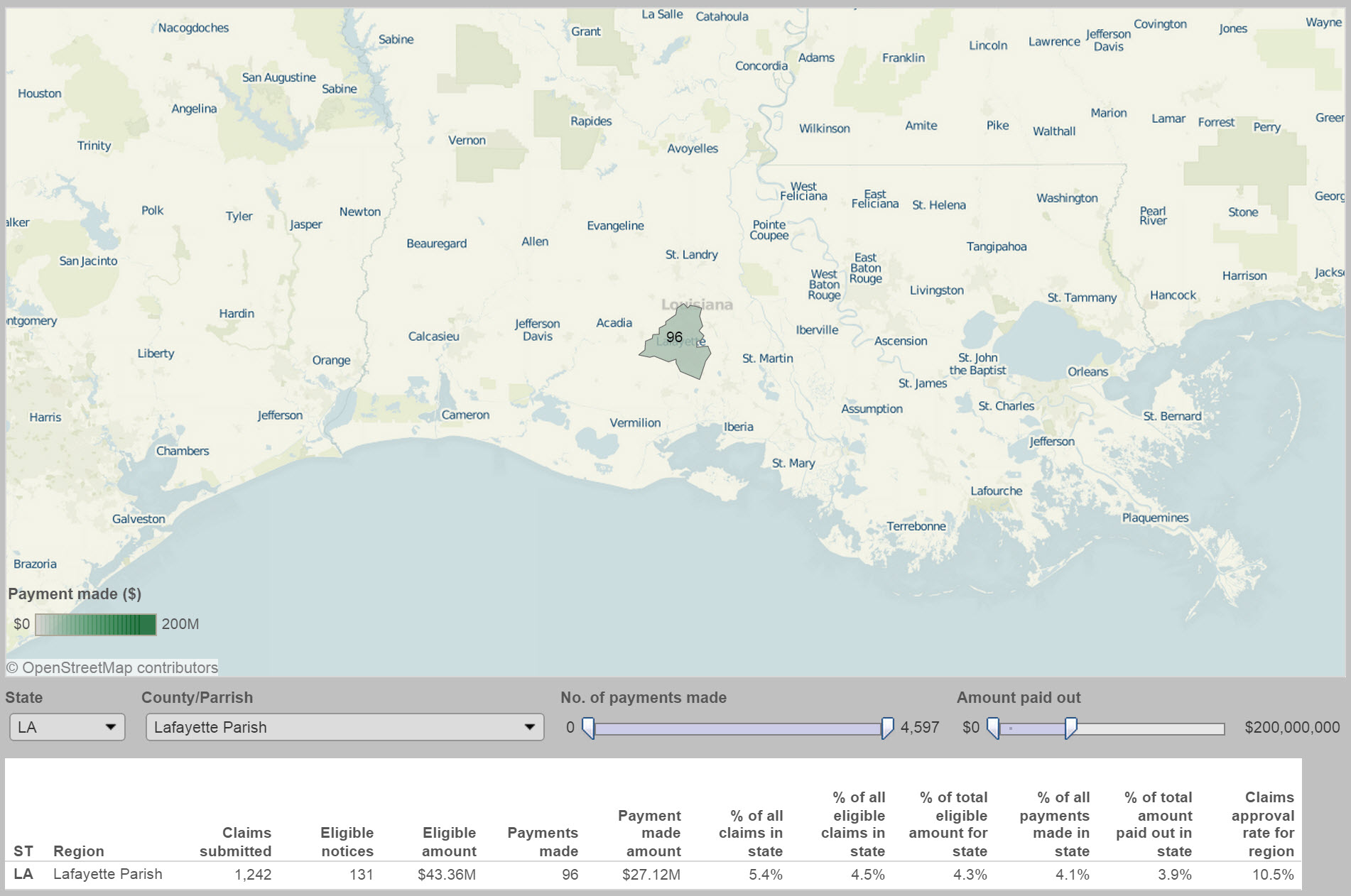The image size is (1351, 896).
Task: Click the % of total amount paid out header
Action: coord(1154,824)
